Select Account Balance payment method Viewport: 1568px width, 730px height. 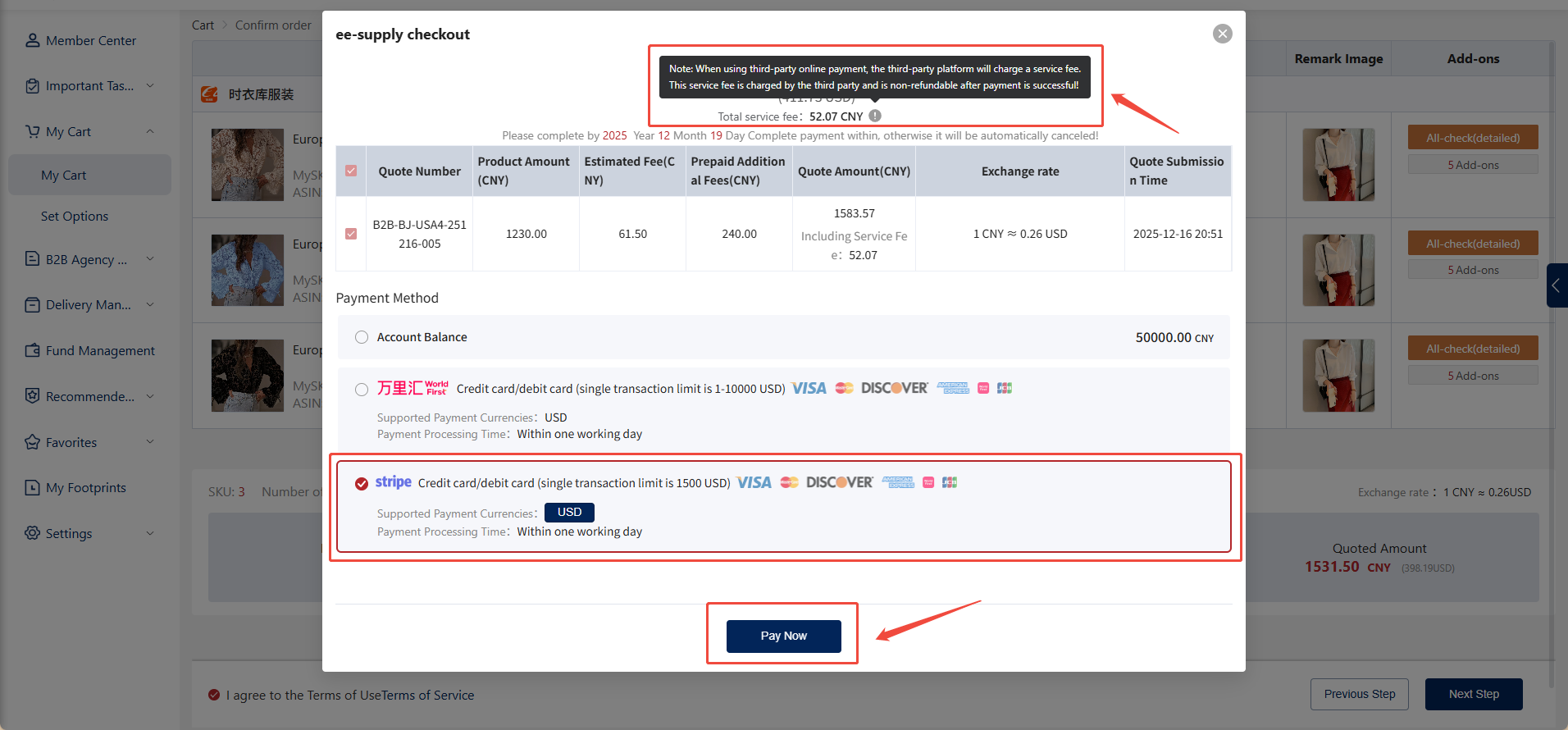[x=362, y=337]
